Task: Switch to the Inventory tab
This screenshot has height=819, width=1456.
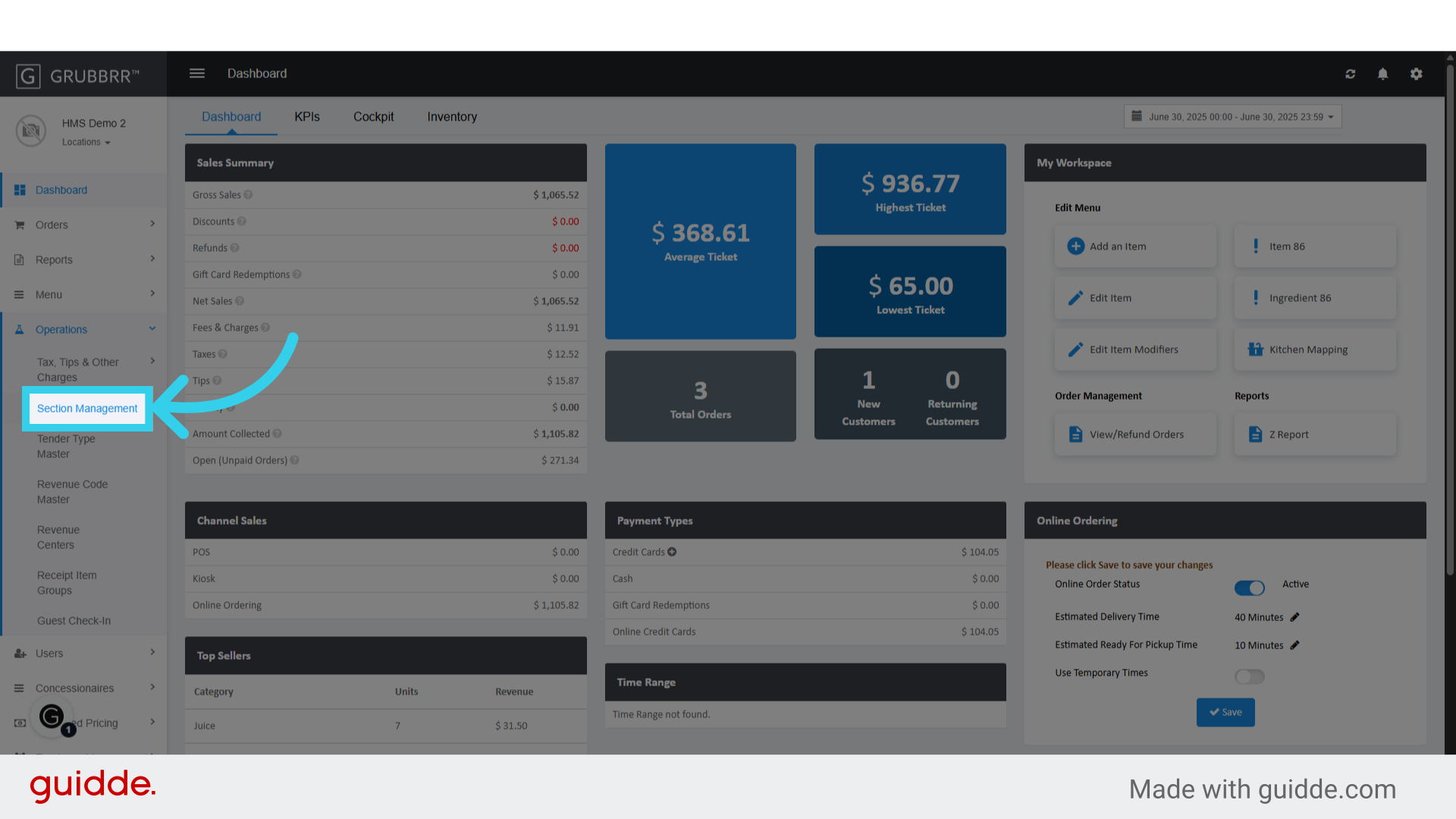Action: click(452, 117)
